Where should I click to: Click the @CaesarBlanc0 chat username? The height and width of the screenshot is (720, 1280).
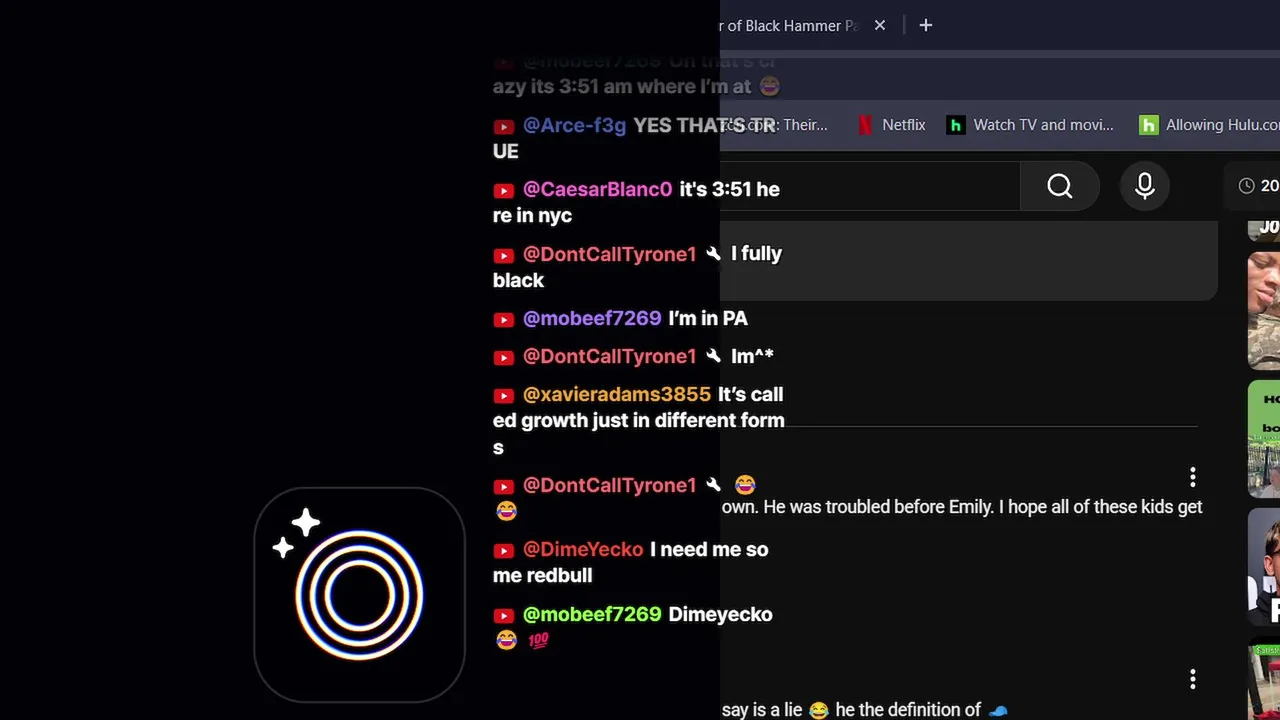[x=597, y=189]
